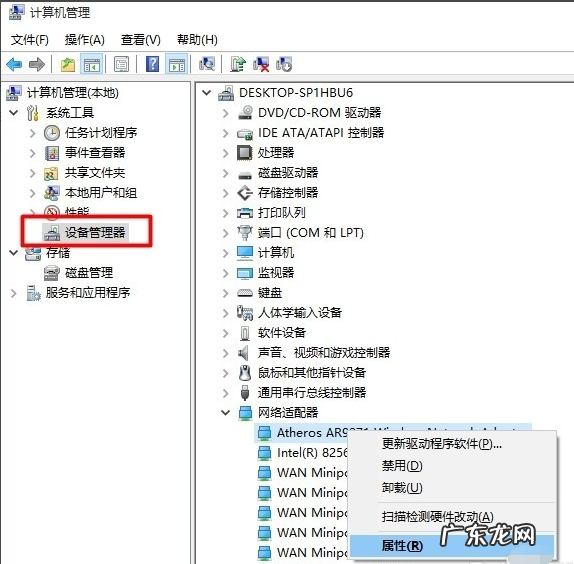This screenshot has width=574, height=564.
Task: Select the 事件查看器 label
Action: pos(95,153)
